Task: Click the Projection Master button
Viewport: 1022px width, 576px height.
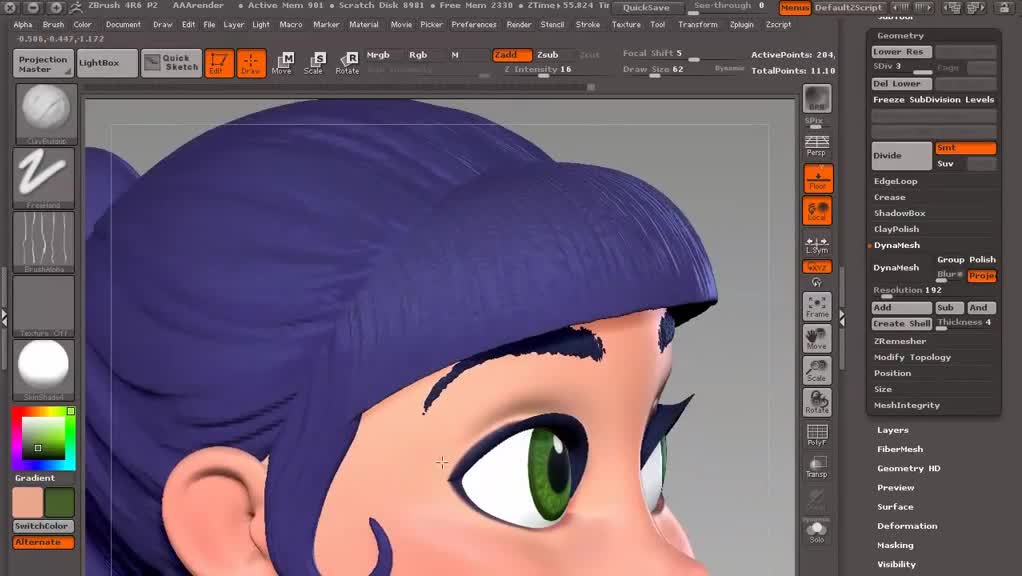Action: pyautogui.click(x=42, y=63)
